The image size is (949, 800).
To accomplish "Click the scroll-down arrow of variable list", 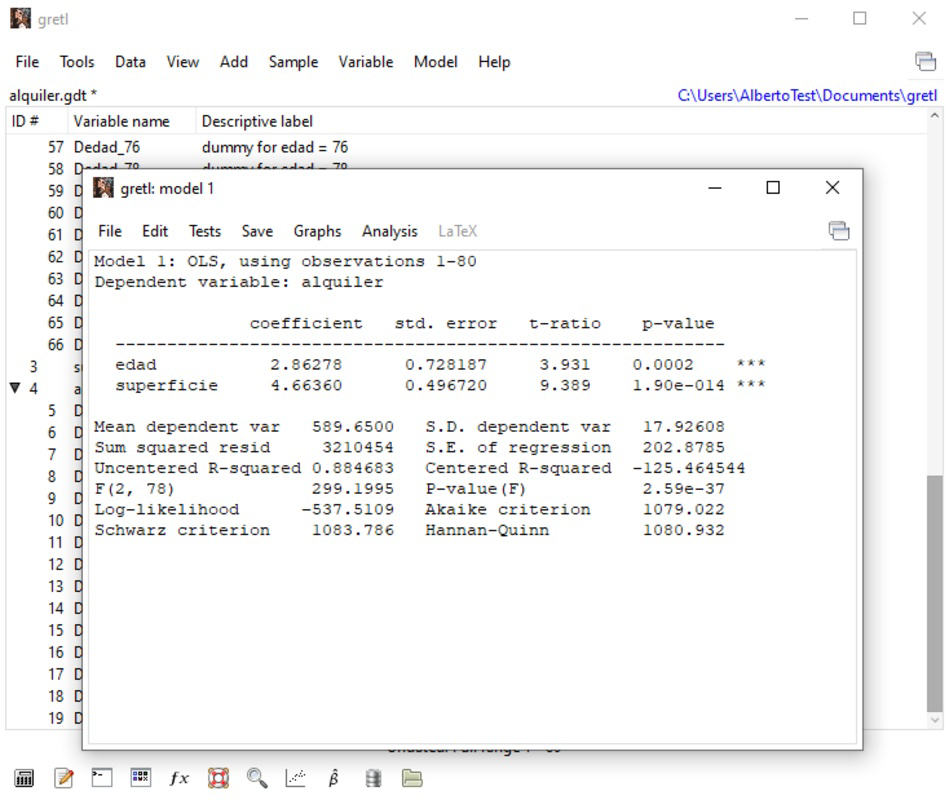I will pyautogui.click(x=935, y=720).
